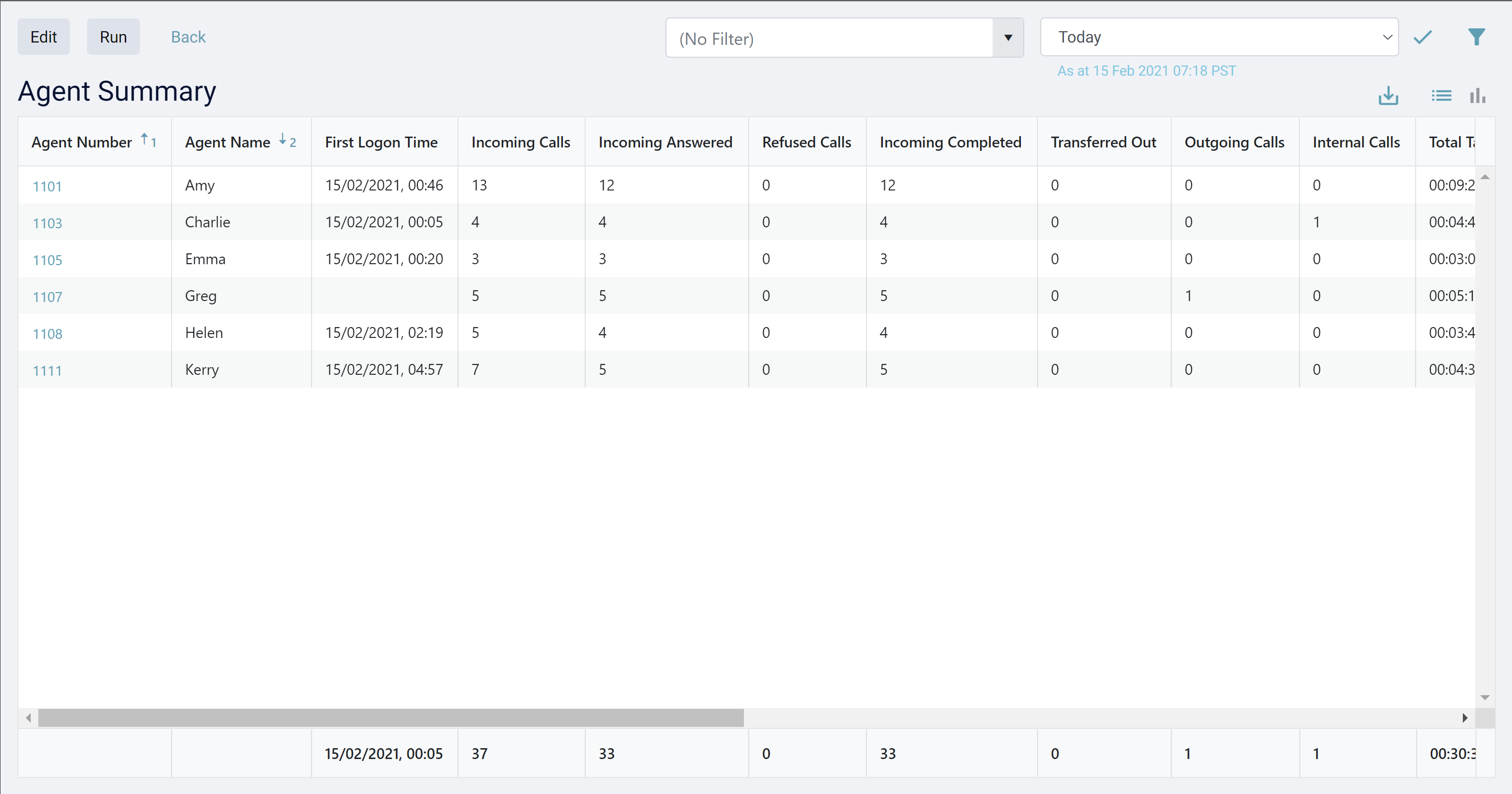Toggle sorting on the Incoming Calls column
Screen dimensions: 1512x794
point(521,141)
